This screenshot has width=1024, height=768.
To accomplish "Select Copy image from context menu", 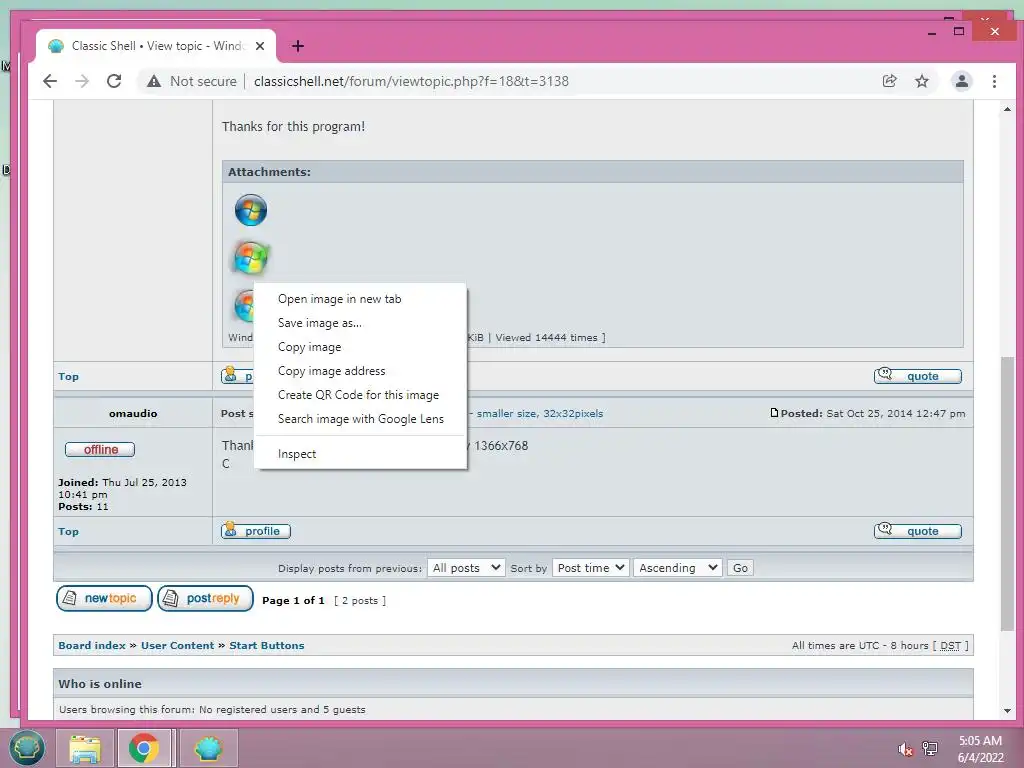I will point(310,347).
